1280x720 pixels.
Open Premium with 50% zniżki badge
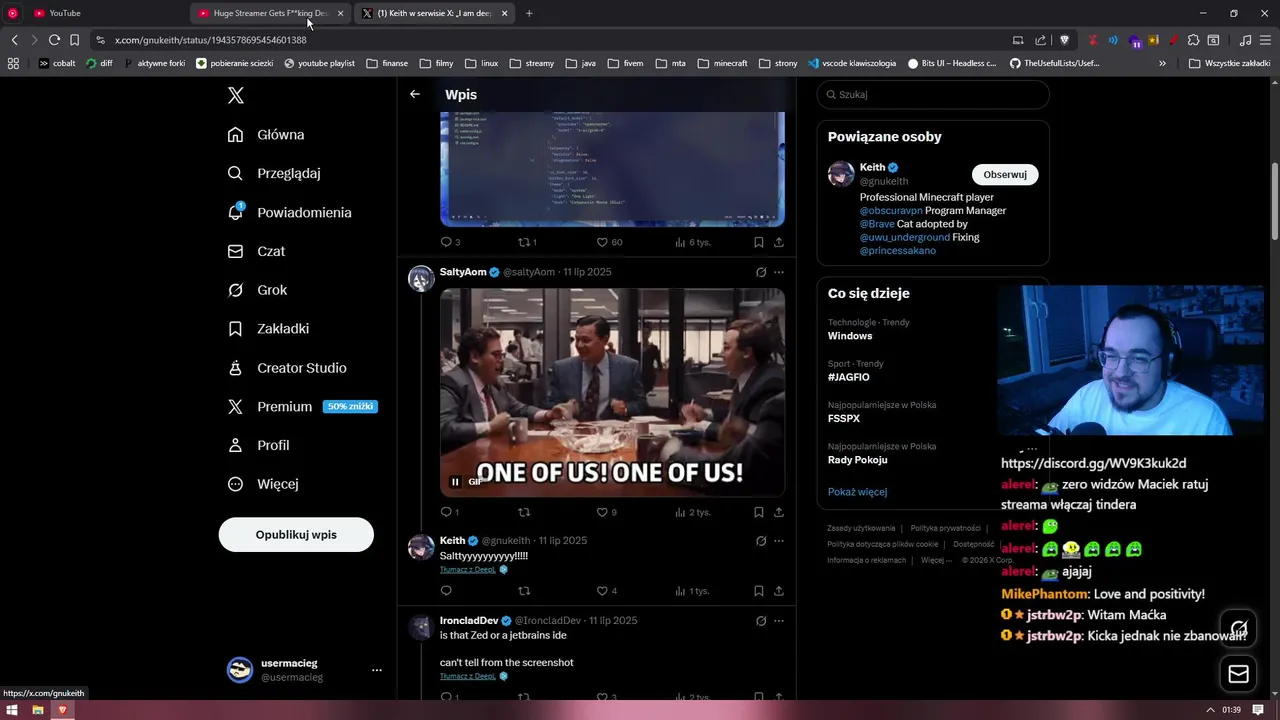point(303,407)
